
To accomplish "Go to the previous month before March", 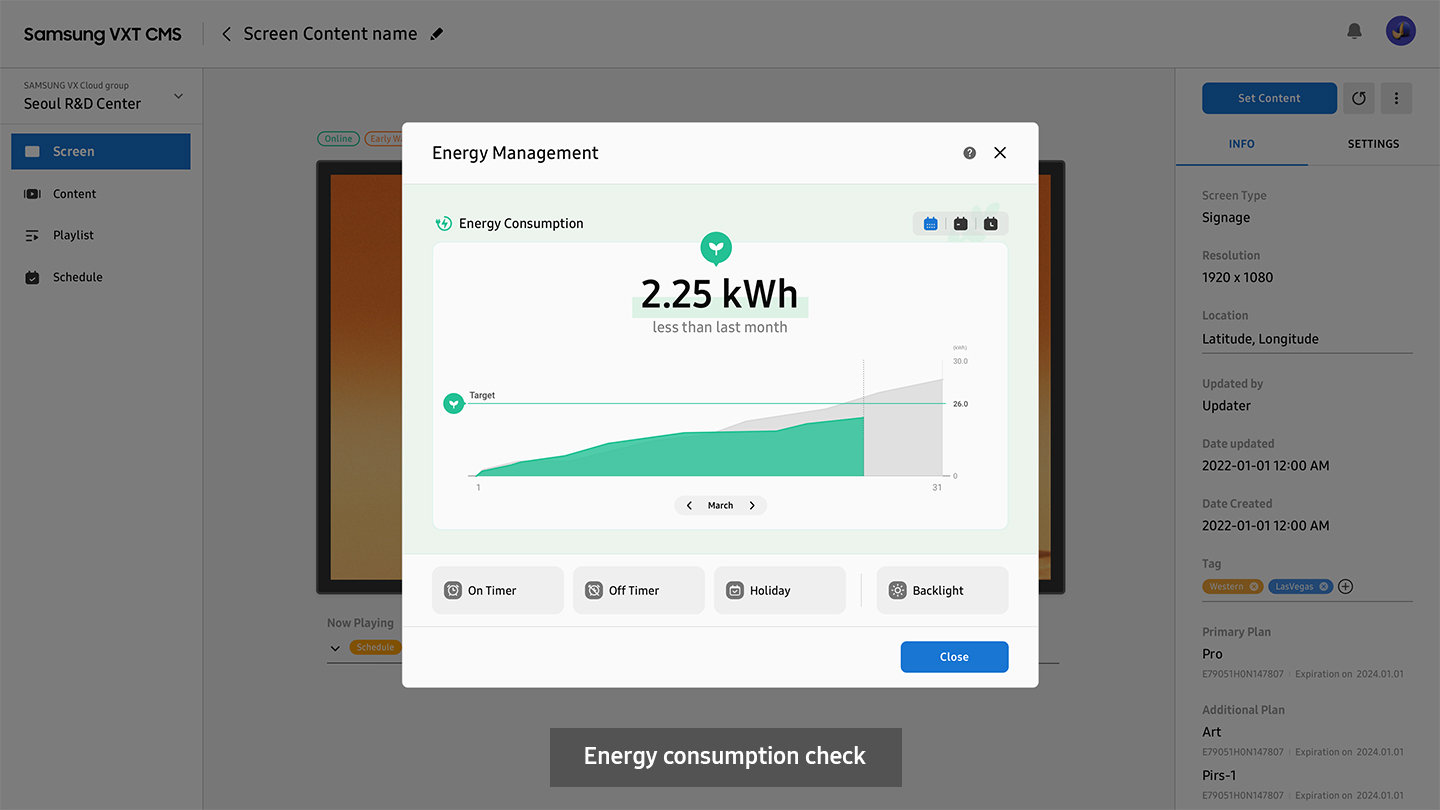I will [689, 506].
